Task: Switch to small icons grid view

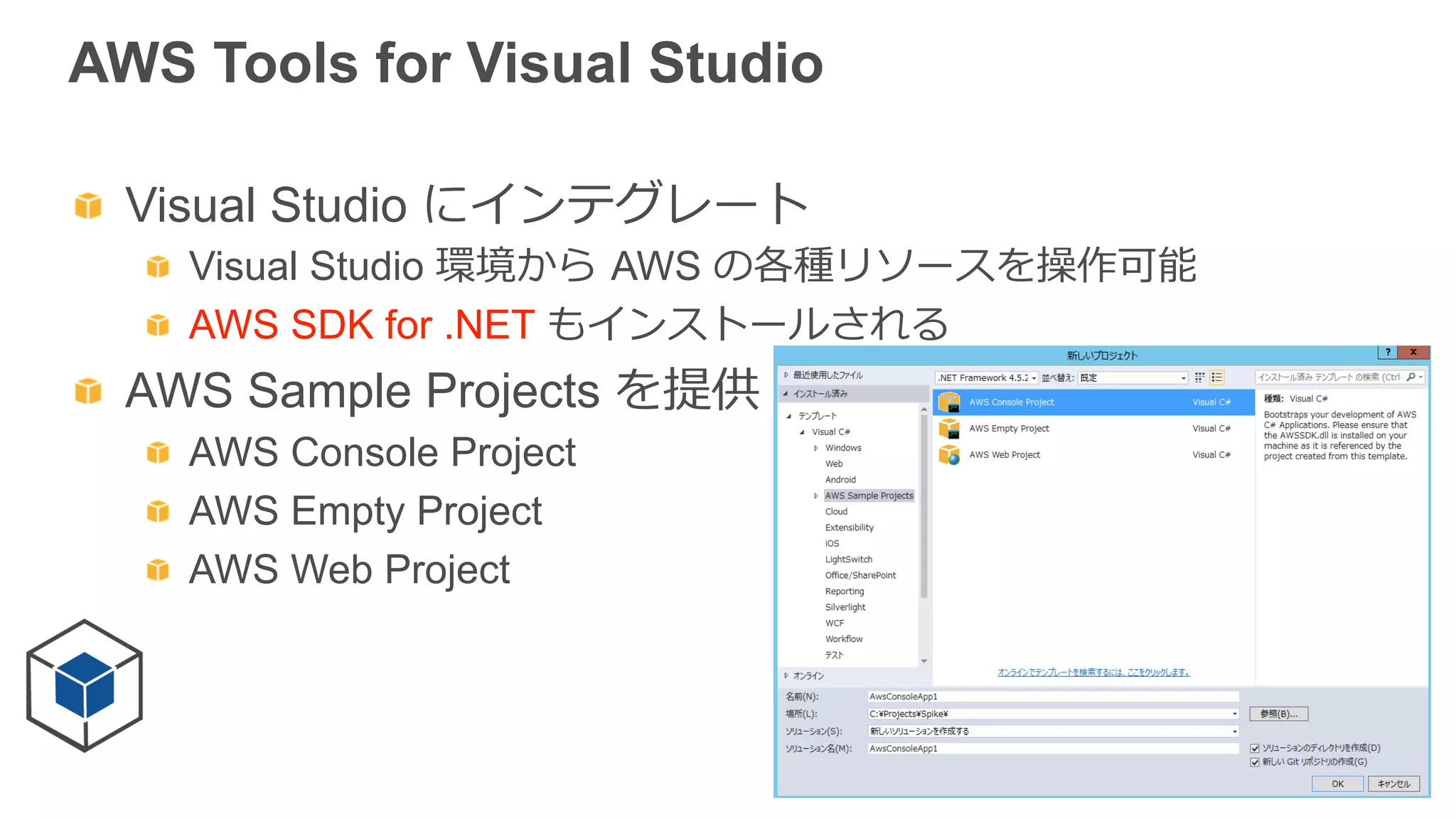Action: (1199, 378)
